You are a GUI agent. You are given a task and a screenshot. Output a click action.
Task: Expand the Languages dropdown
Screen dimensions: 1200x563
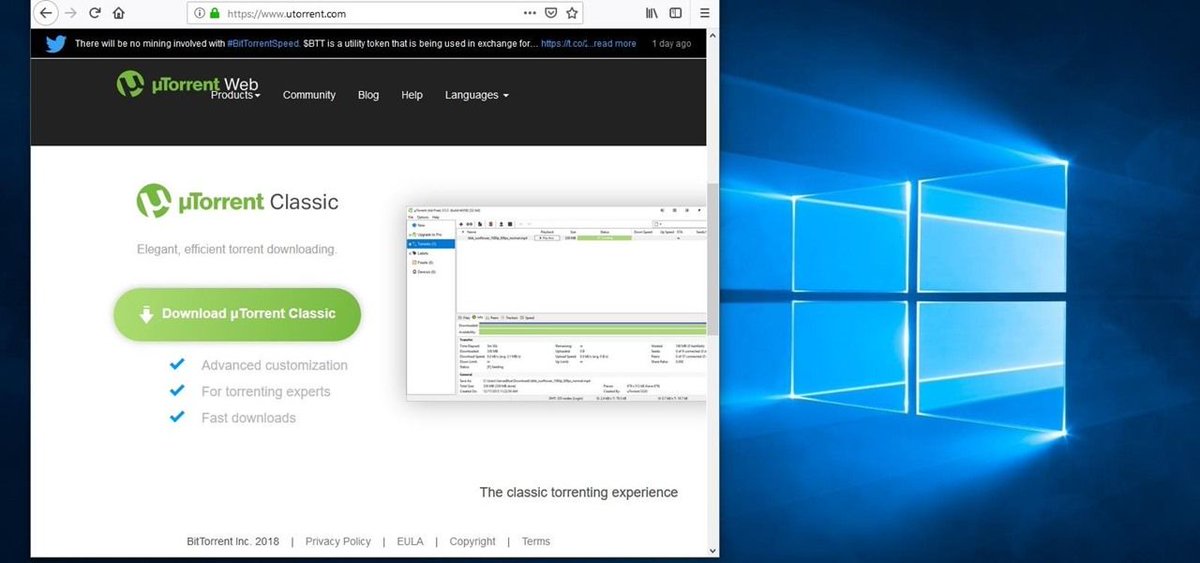(477, 95)
